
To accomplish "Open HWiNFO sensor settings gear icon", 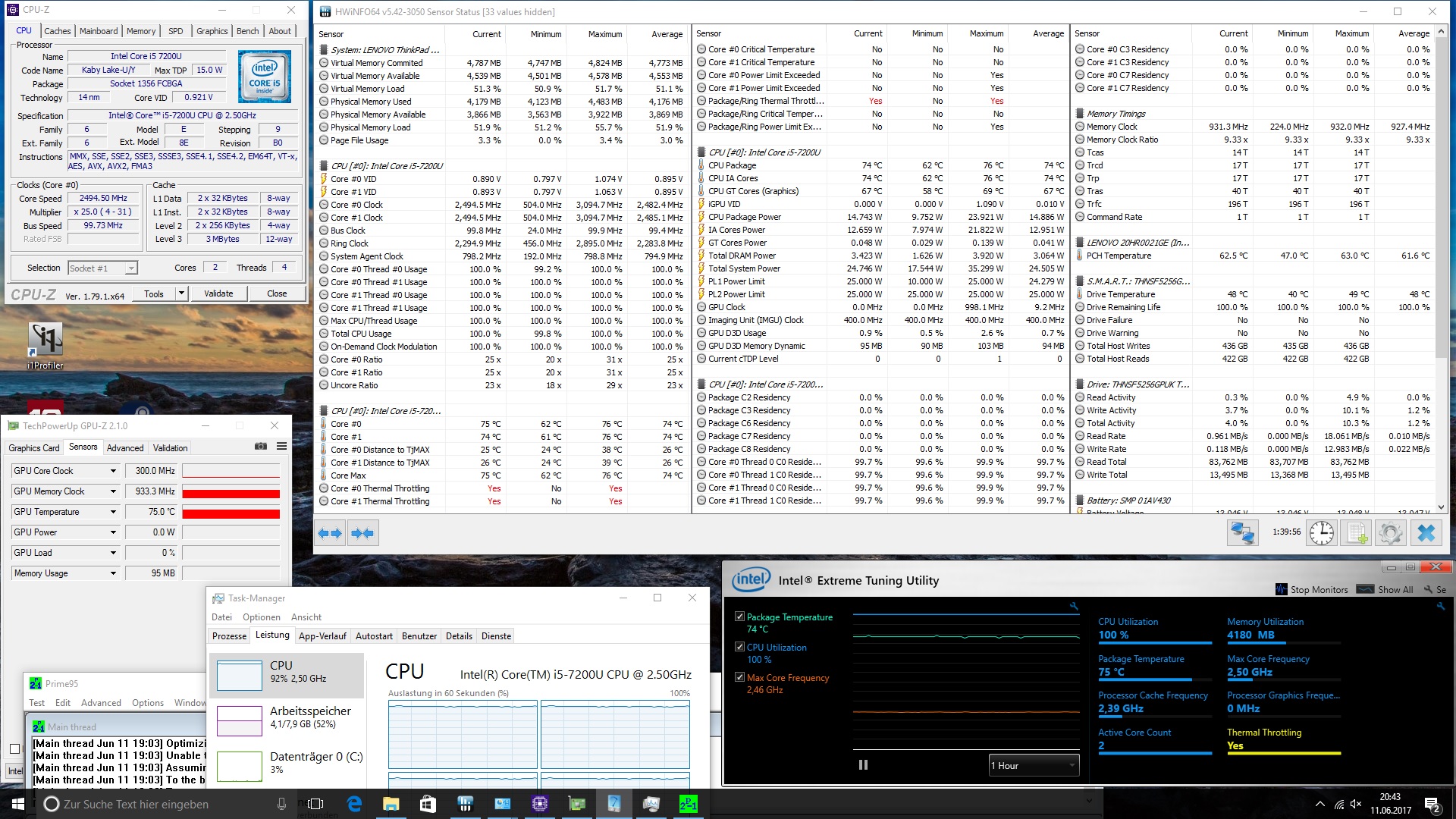I will pyautogui.click(x=1391, y=533).
